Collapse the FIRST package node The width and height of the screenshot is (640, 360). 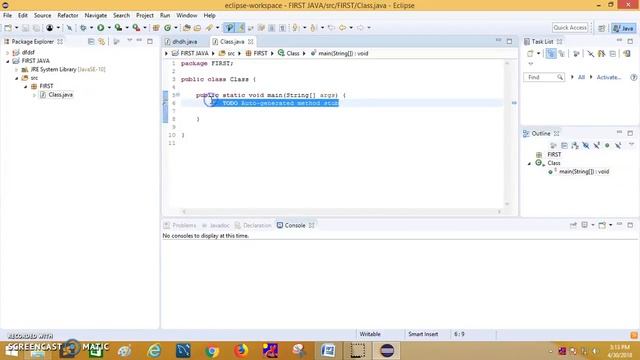click(25, 87)
